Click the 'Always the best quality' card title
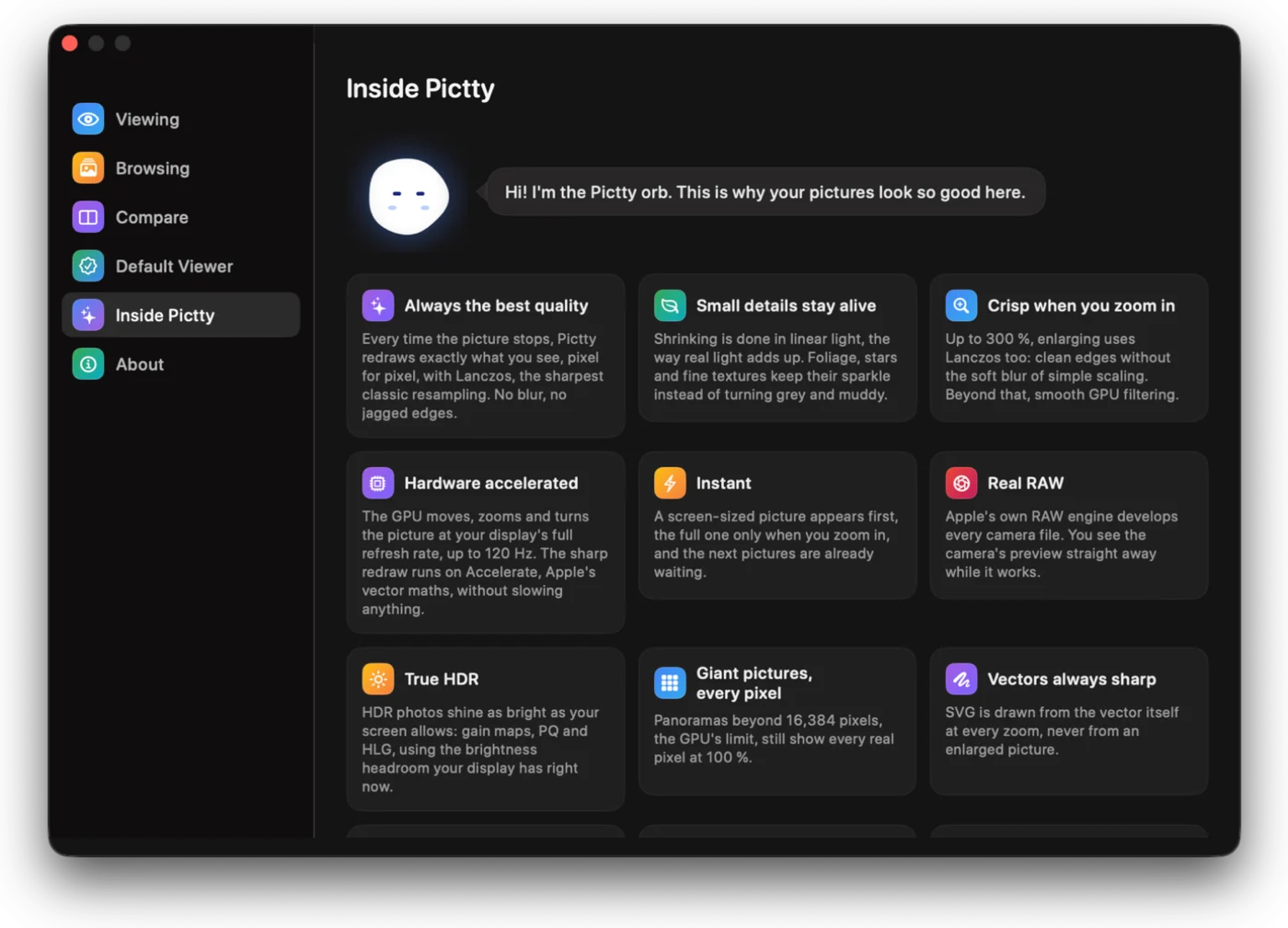1288x928 pixels. pyautogui.click(x=496, y=305)
